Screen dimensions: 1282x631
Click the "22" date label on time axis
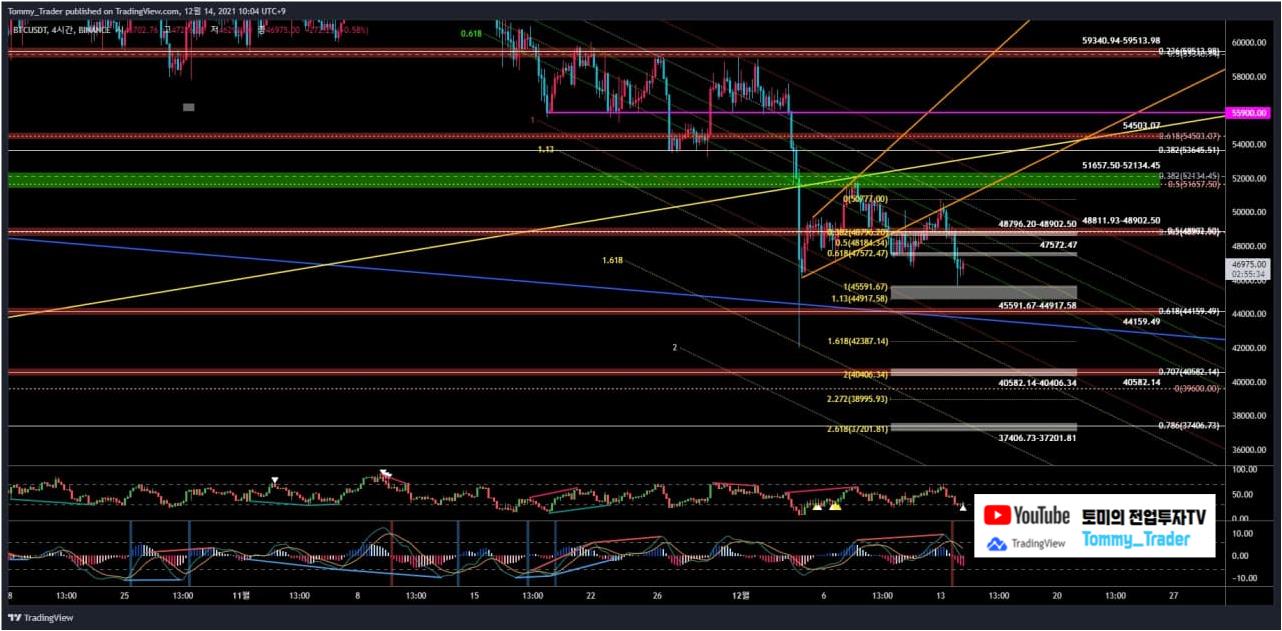[591, 594]
